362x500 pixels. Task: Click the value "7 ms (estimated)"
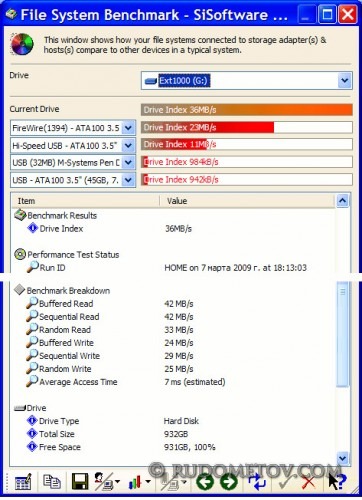pyautogui.click(x=195, y=382)
